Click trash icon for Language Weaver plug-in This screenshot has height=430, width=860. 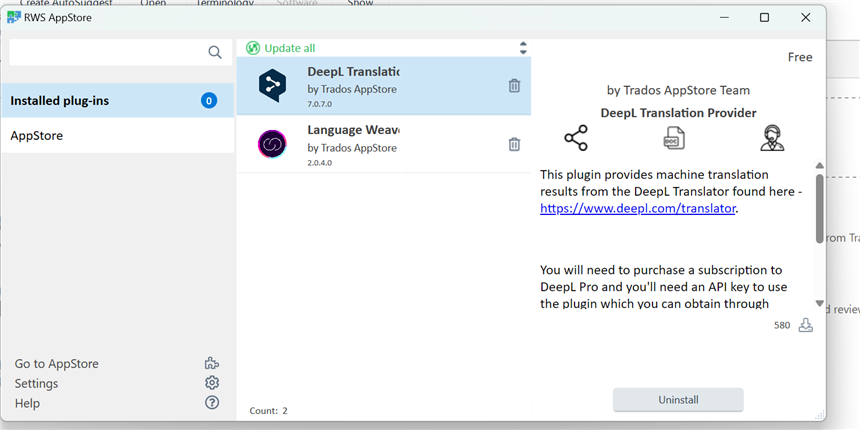514,144
